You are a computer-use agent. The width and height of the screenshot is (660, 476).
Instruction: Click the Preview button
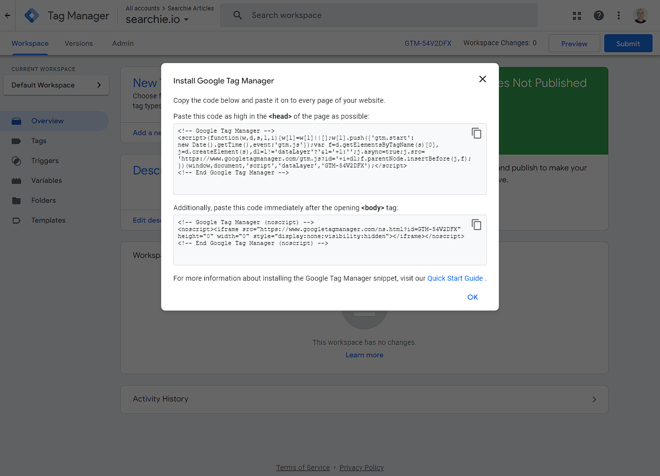574,43
